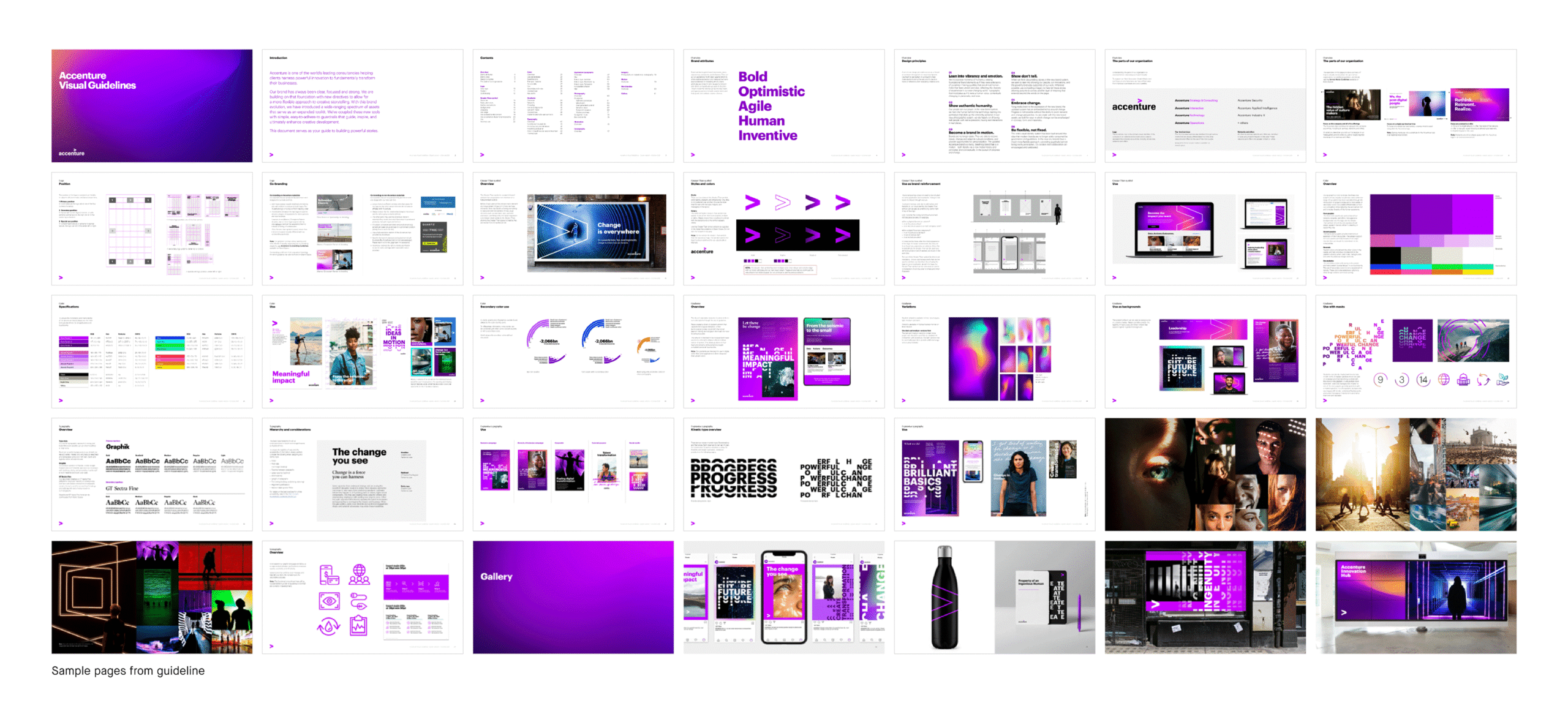This screenshot has height=703, width=1568.
Task: View the logo position grid layouts page
Action: 151,228
